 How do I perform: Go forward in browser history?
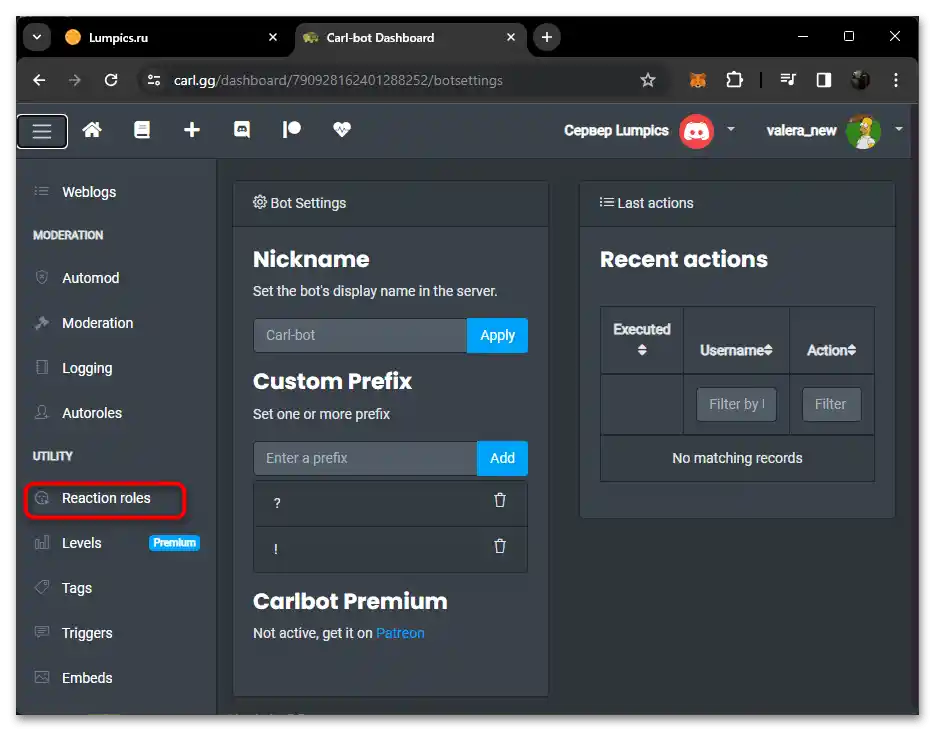point(75,80)
